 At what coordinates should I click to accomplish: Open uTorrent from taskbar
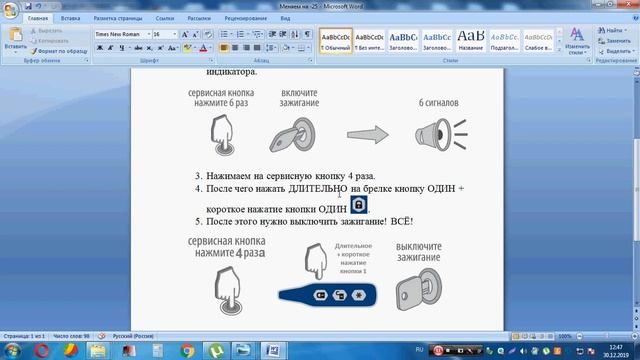(216, 351)
